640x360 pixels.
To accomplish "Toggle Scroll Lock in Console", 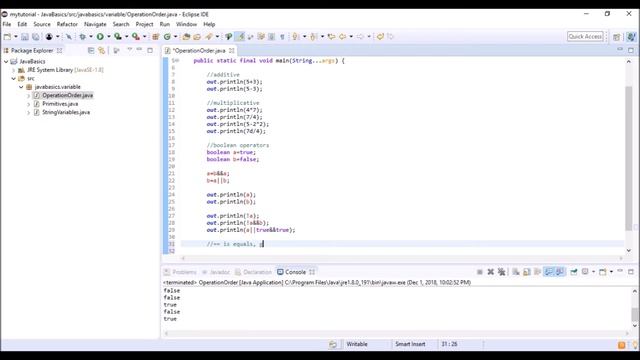I will (x=527, y=272).
